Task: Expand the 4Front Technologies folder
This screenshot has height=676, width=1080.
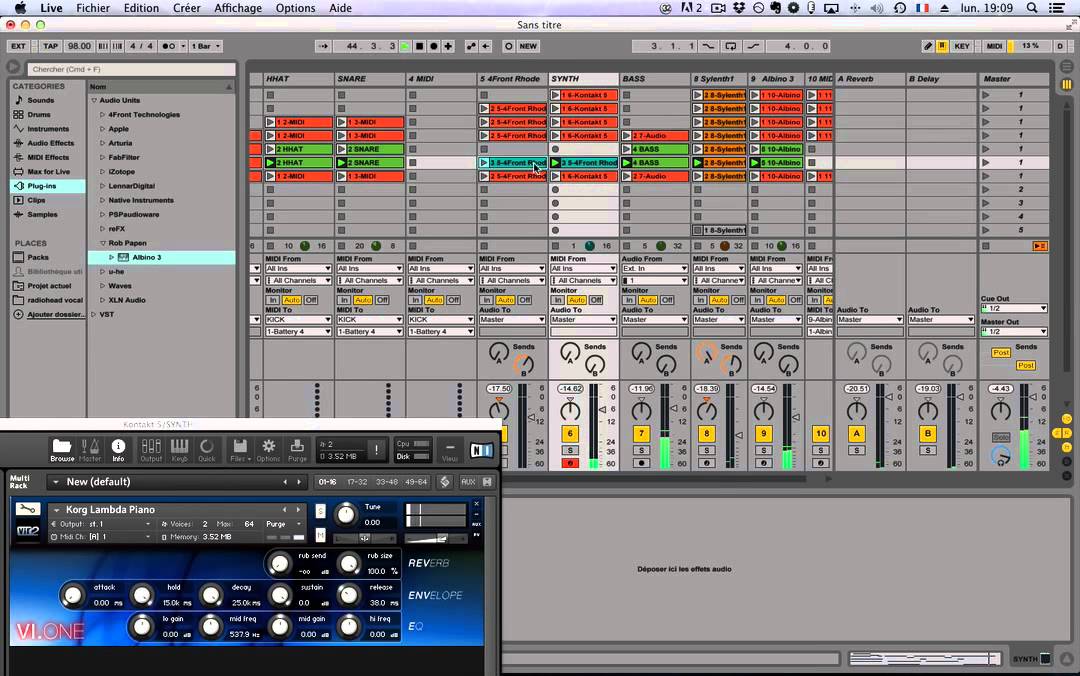Action: click(103, 114)
